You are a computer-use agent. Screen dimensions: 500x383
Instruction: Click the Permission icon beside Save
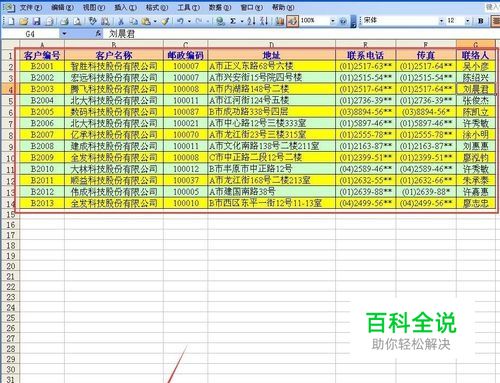[49, 21]
